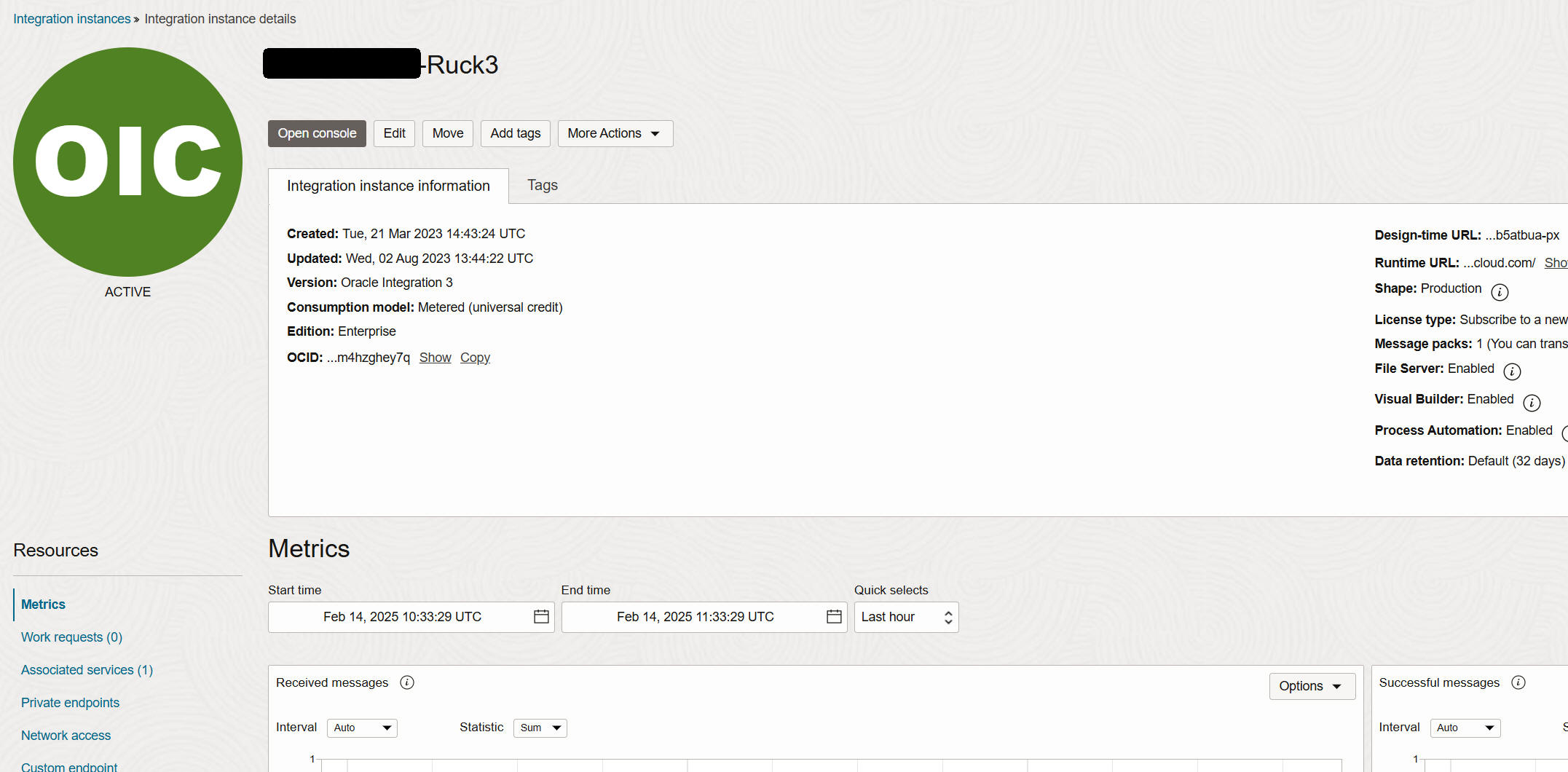Screen dimensions: 1568x772
Task: Click the Start time date field
Action: (x=411, y=617)
